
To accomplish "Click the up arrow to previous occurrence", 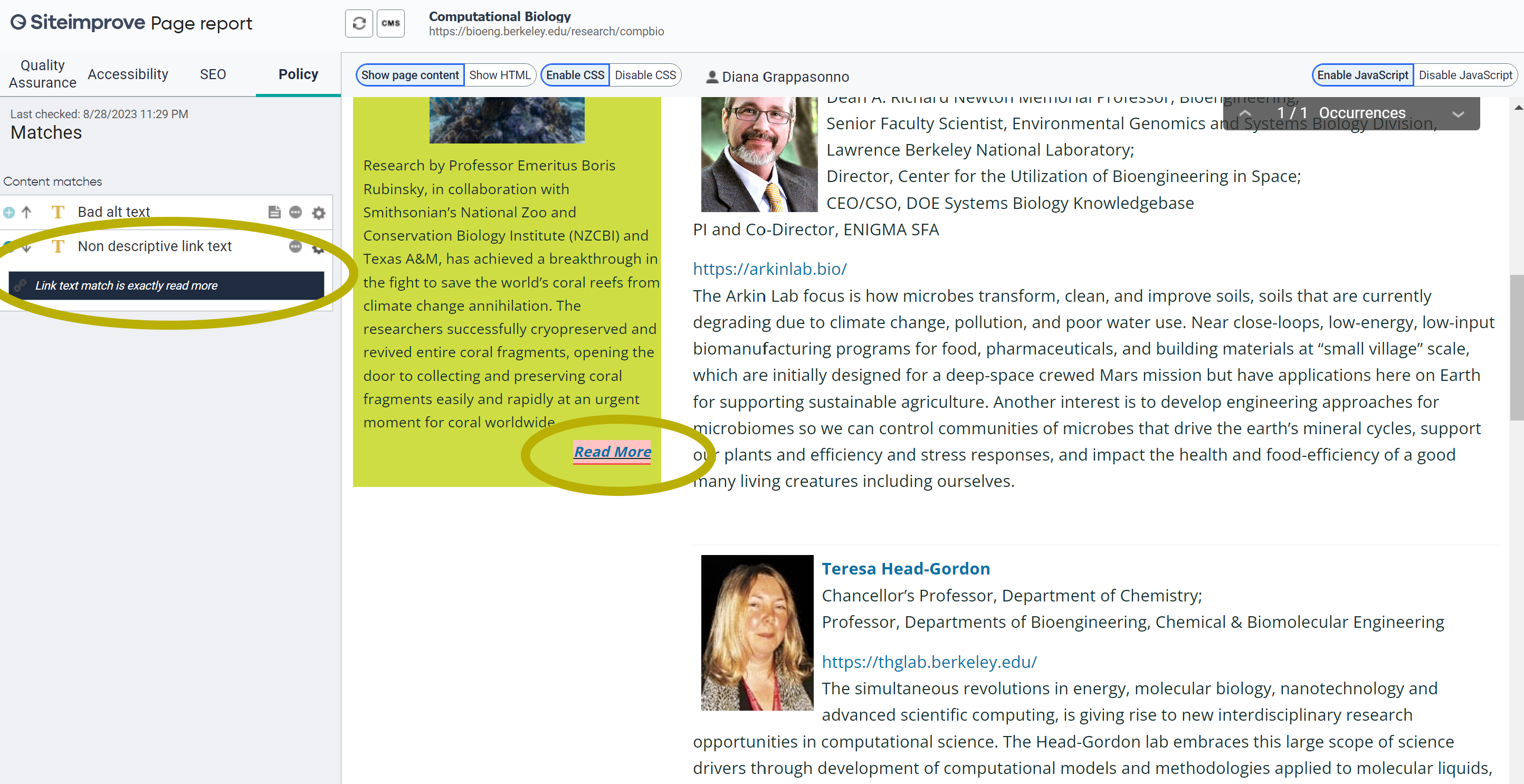I will coord(1245,113).
